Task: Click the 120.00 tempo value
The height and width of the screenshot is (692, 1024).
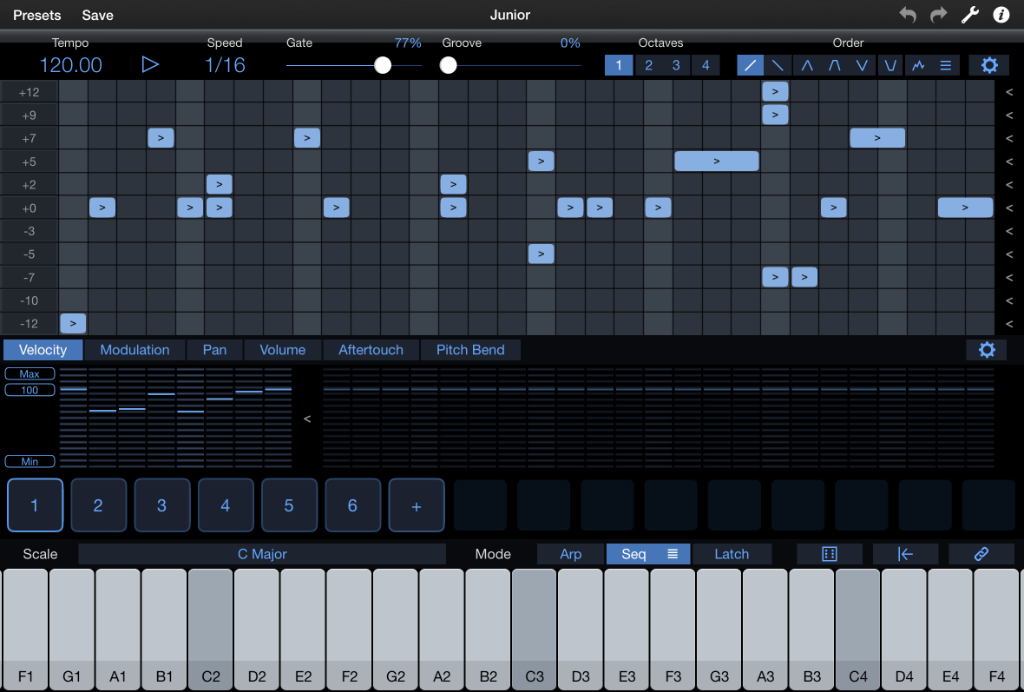Action: point(71,65)
